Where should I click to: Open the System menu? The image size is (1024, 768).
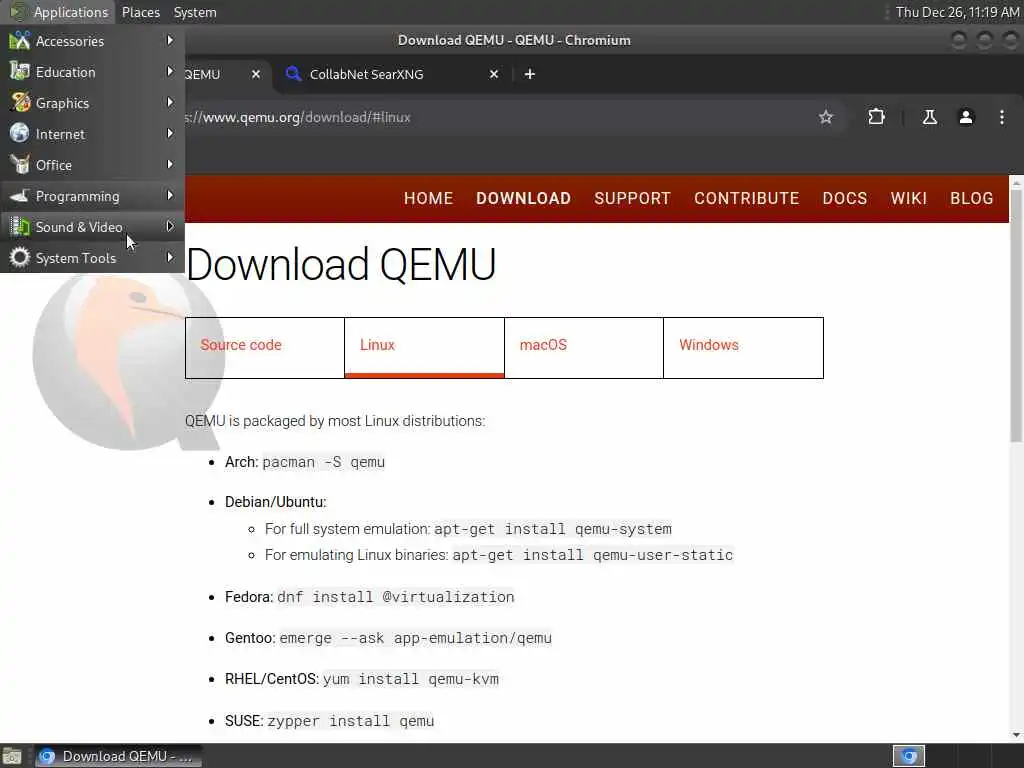click(x=195, y=12)
